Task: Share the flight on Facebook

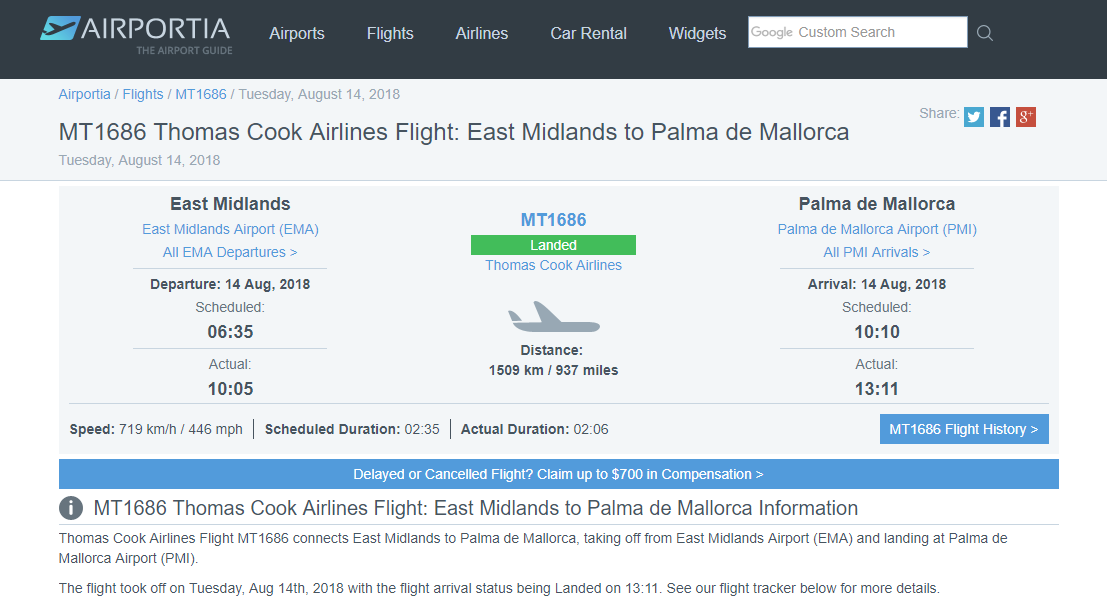Action: point(1000,117)
